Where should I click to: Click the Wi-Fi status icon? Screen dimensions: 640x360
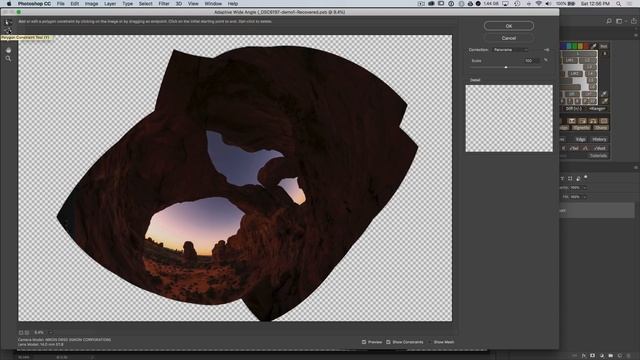tap(538, 4)
